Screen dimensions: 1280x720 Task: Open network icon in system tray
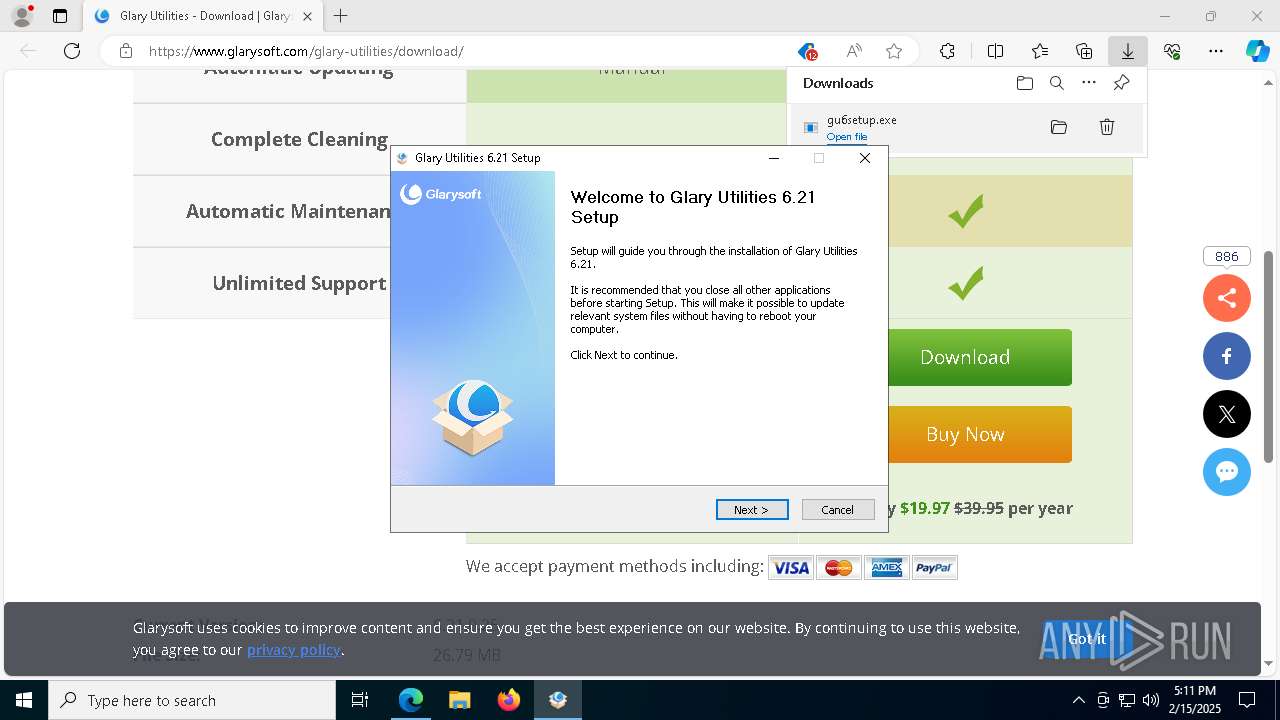click(1127, 700)
